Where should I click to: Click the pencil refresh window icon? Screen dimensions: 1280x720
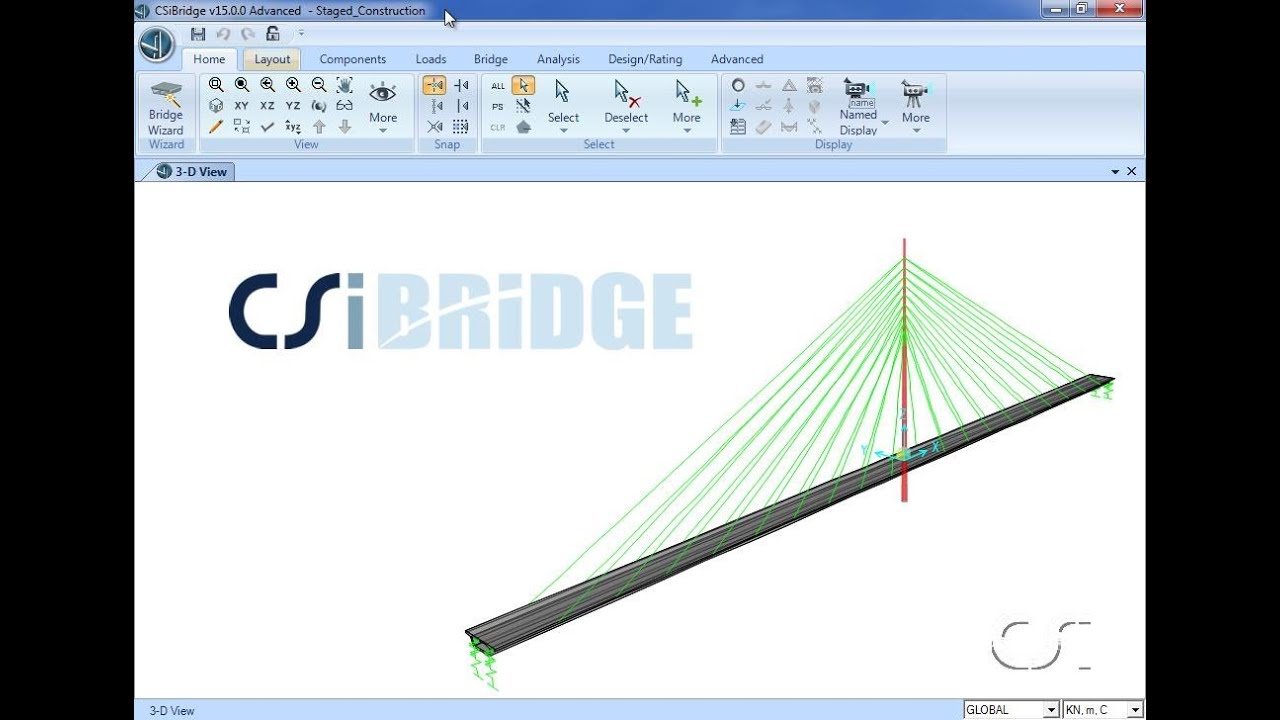click(x=216, y=127)
